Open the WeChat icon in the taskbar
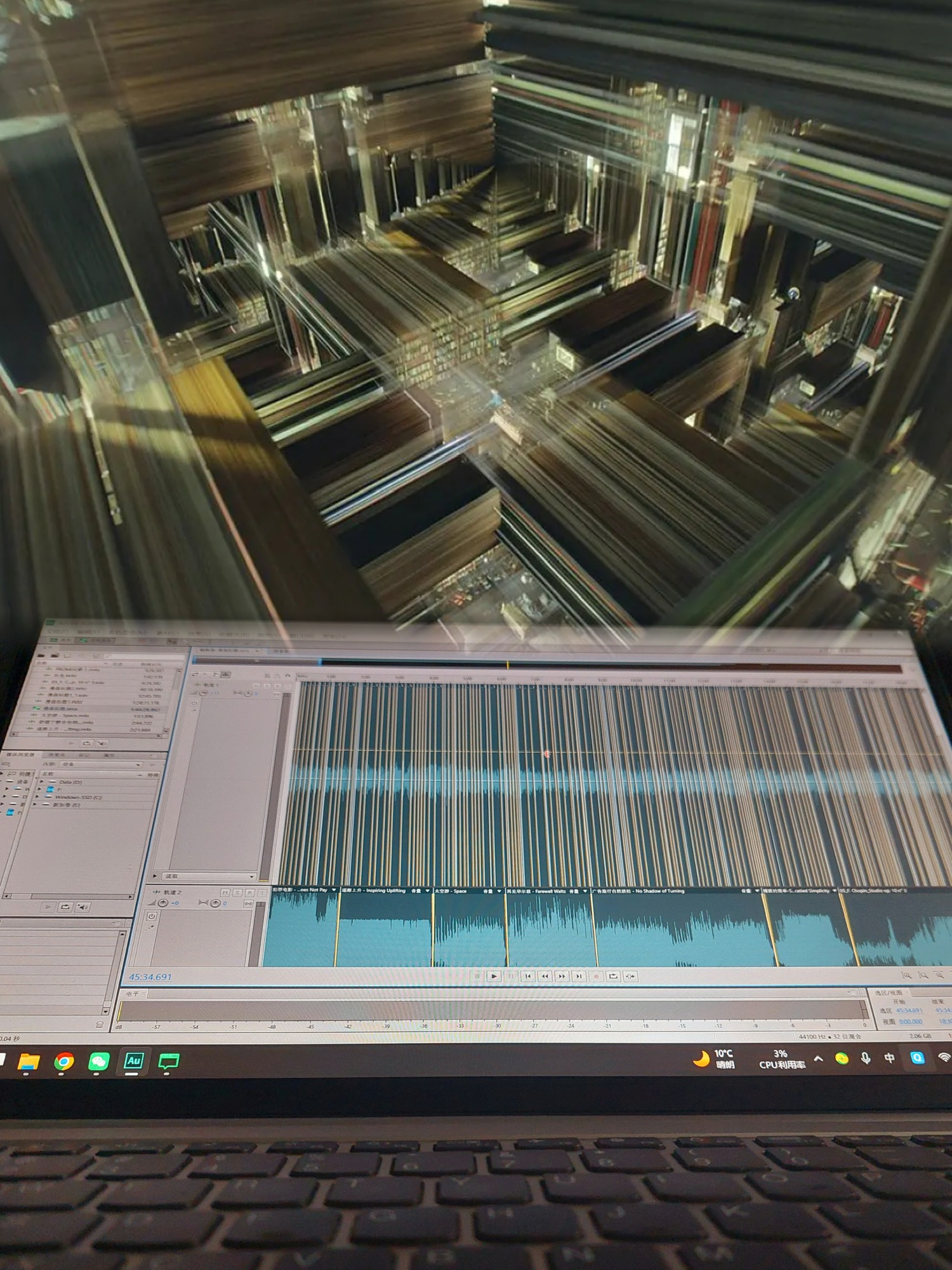Screen dimensions: 952x1270 (x=98, y=1061)
